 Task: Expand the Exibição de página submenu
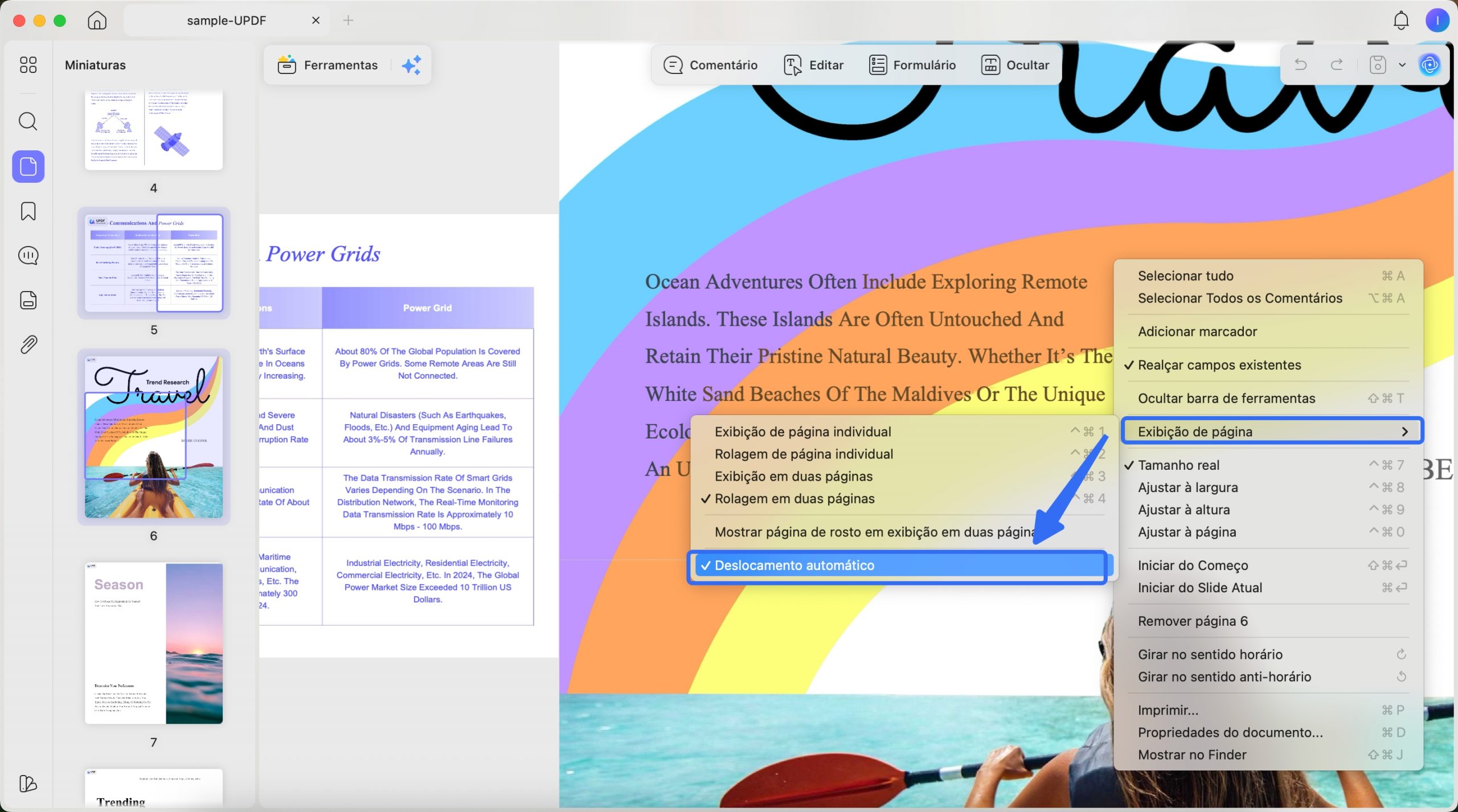click(x=1272, y=431)
